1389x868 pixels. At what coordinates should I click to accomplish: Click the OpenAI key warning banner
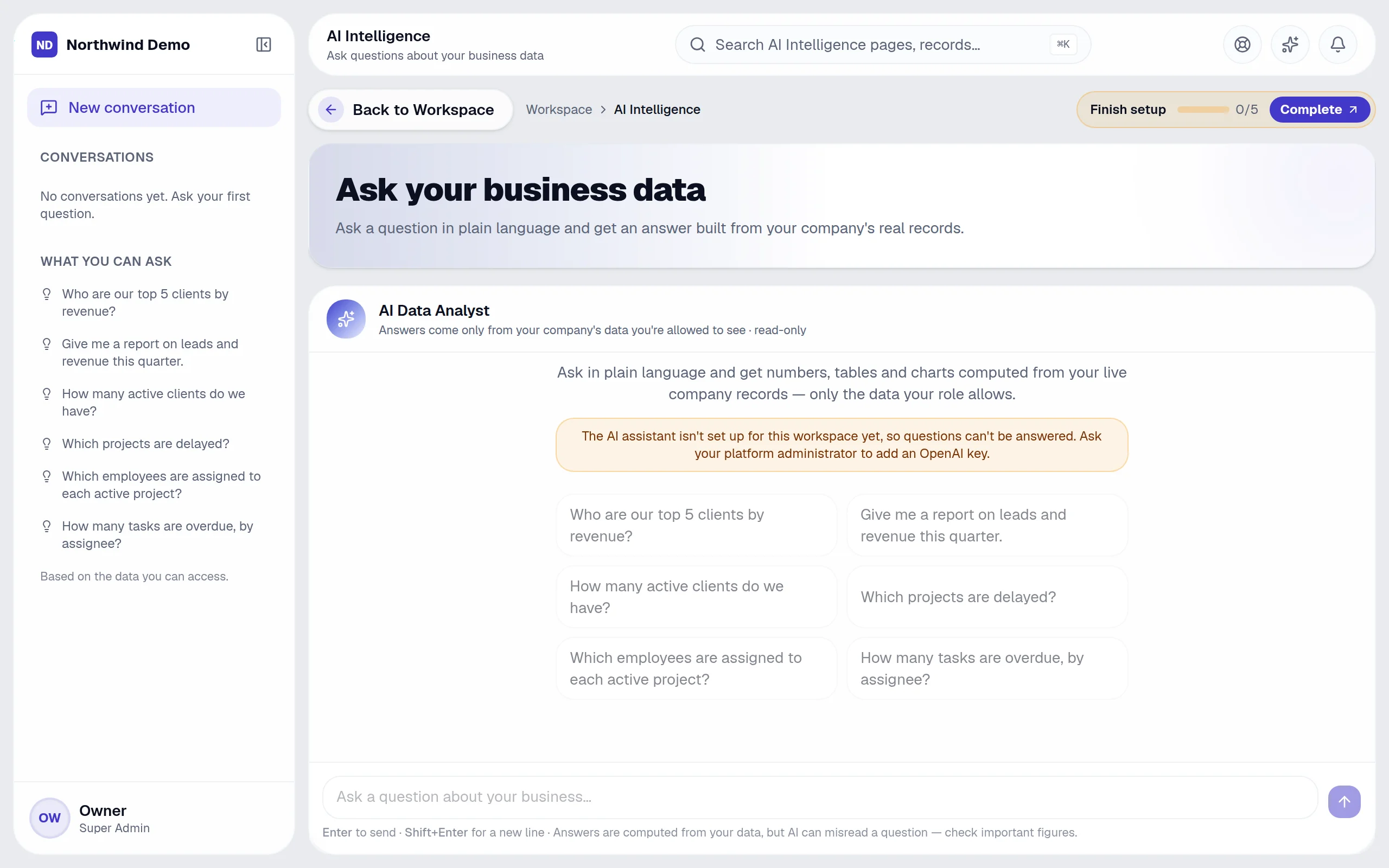pyautogui.click(x=842, y=445)
